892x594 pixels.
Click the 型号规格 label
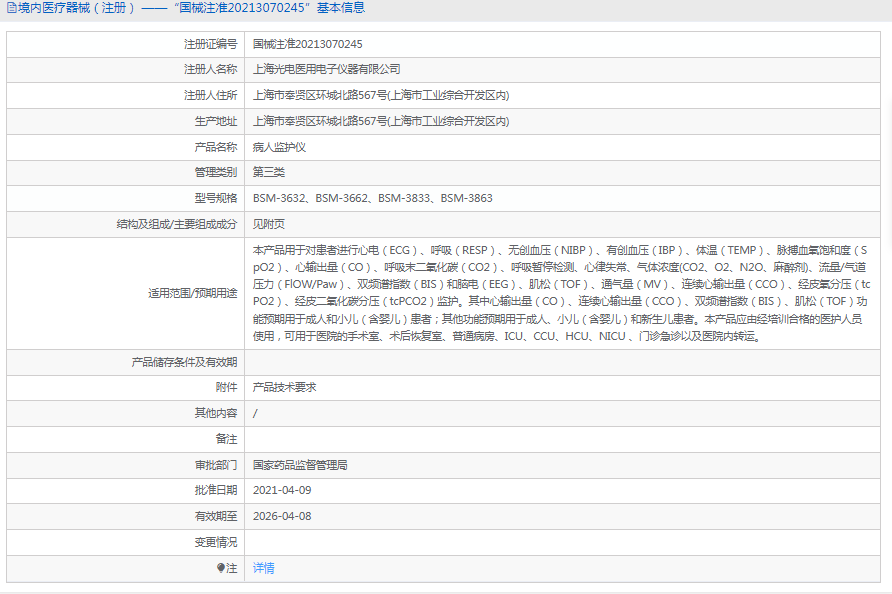(x=216, y=198)
